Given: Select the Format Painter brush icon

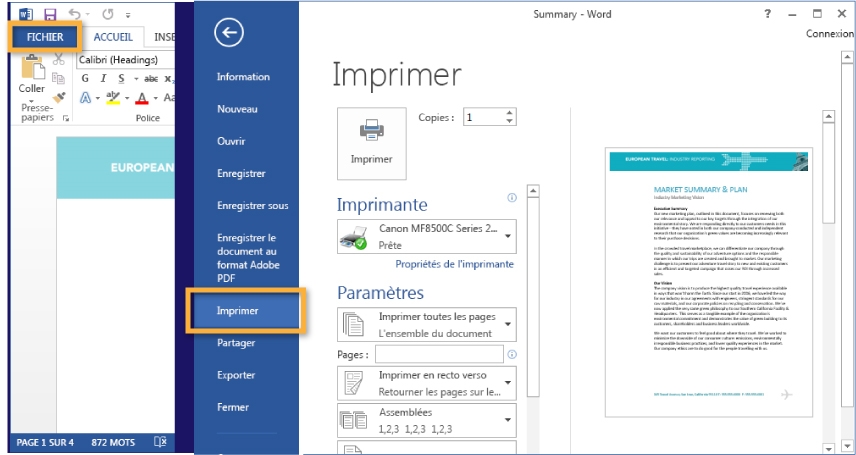Looking at the screenshot, I should click(x=58, y=97).
